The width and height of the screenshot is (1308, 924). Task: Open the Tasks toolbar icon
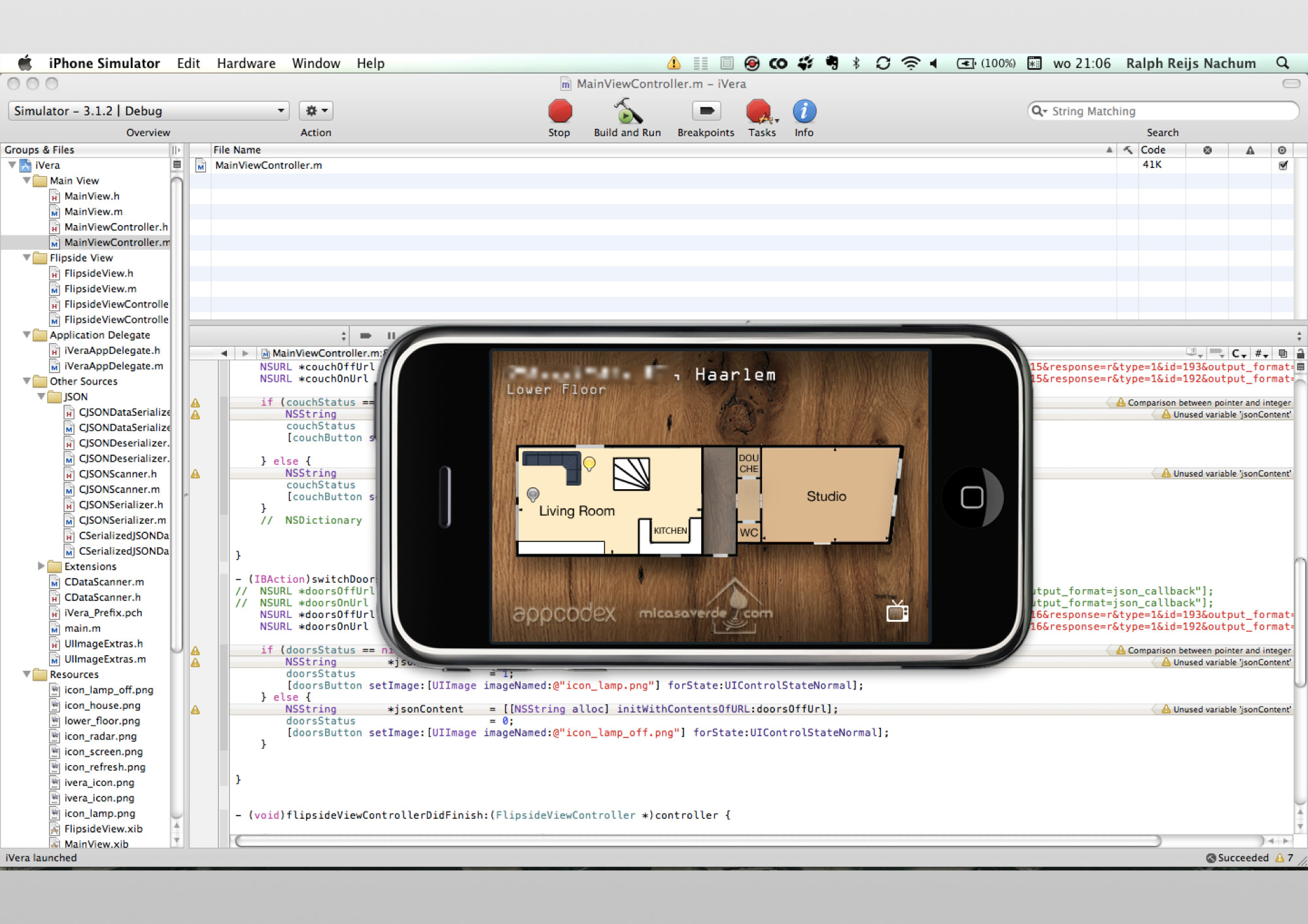click(762, 111)
